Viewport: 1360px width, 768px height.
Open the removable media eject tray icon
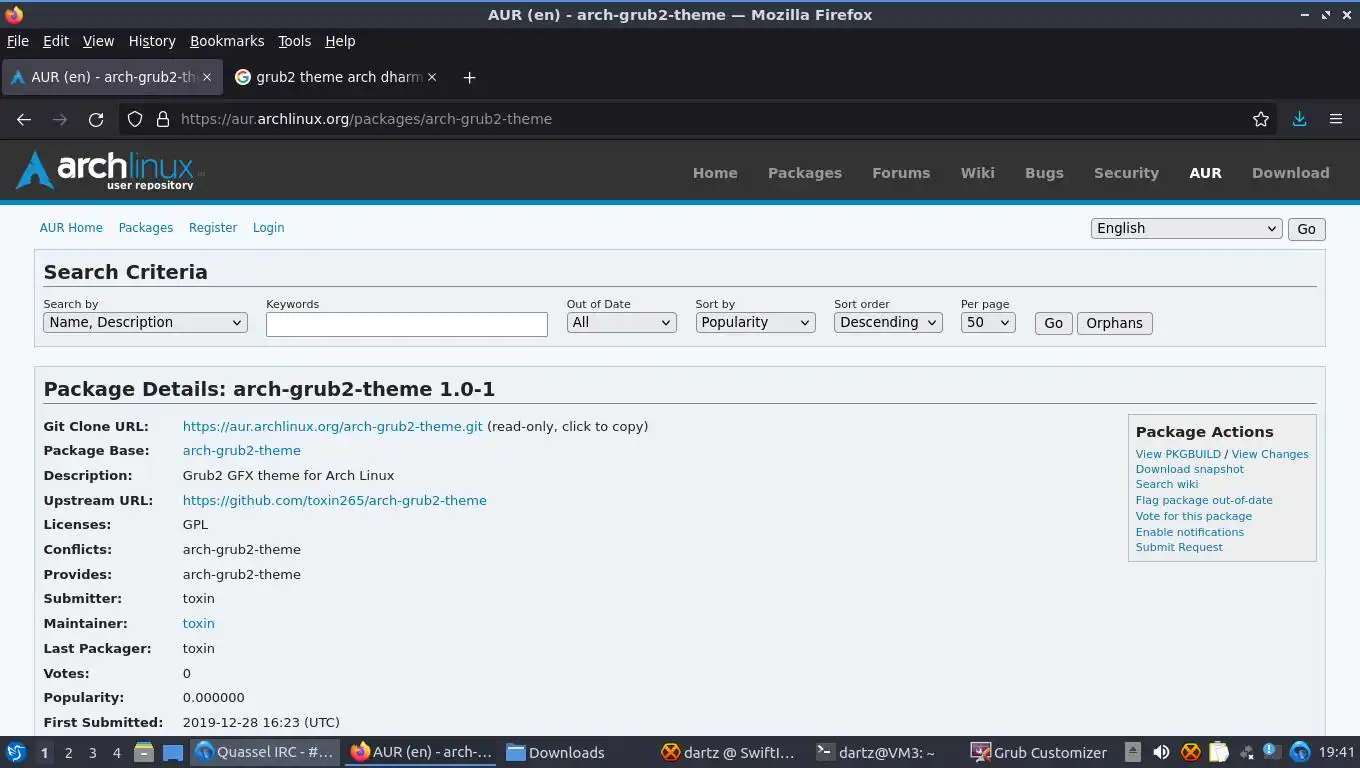click(x=1132, y=752)
